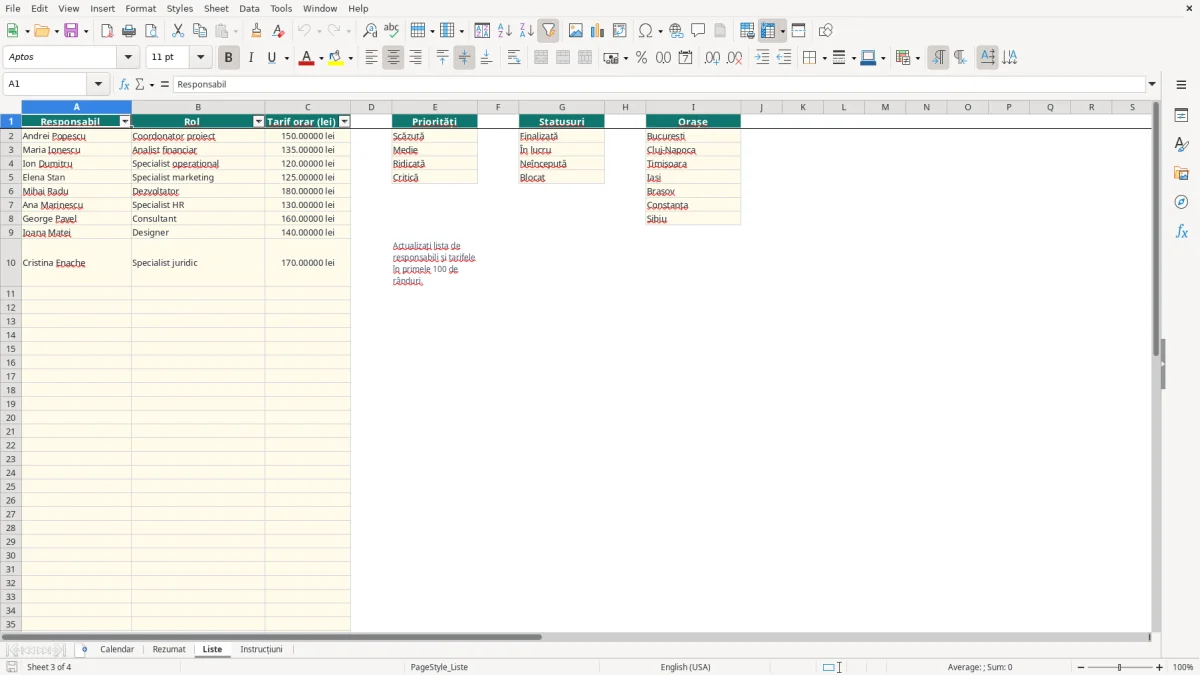
Task: Click Split Window icon
Action: tap(798, 31)
